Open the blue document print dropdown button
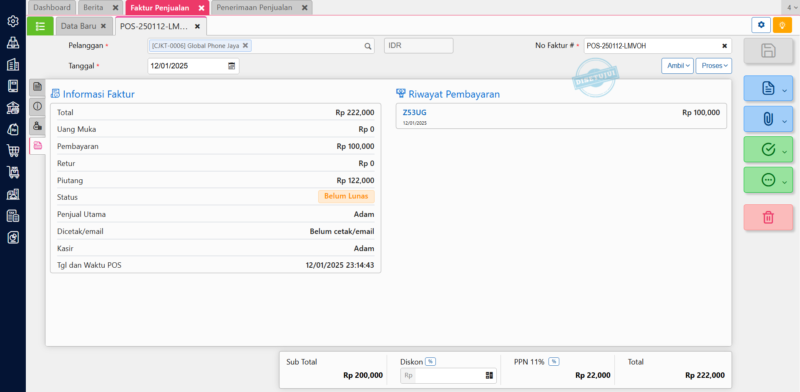 coord(768,88)
